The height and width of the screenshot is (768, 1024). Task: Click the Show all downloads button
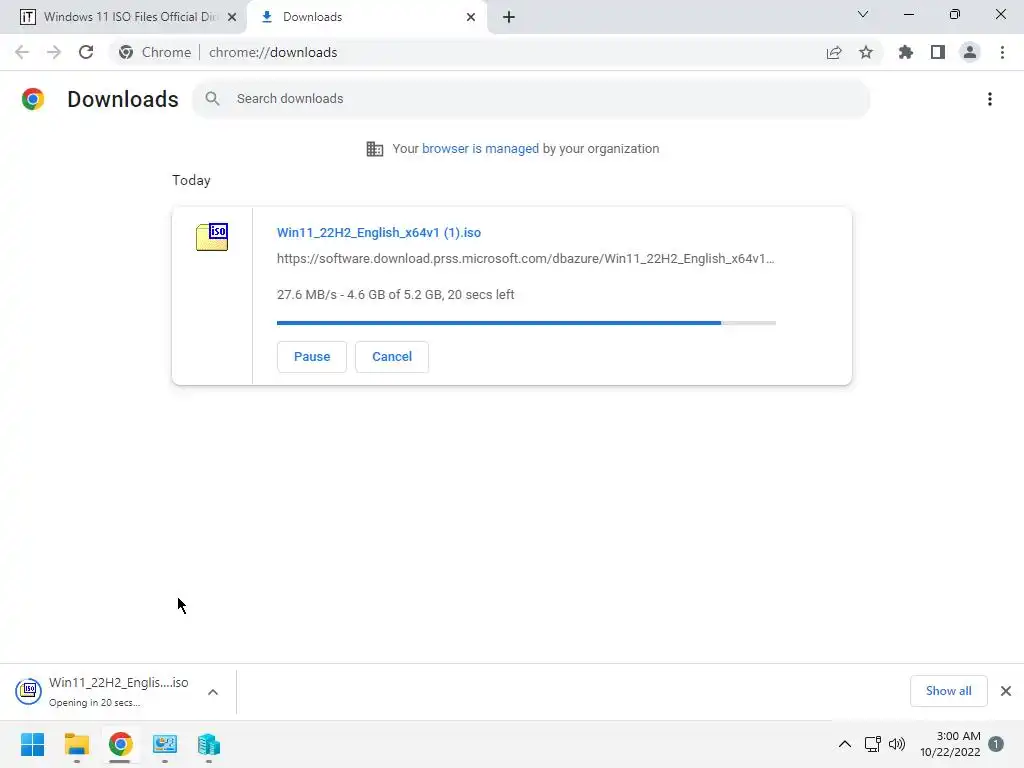[x=948, y=691]
